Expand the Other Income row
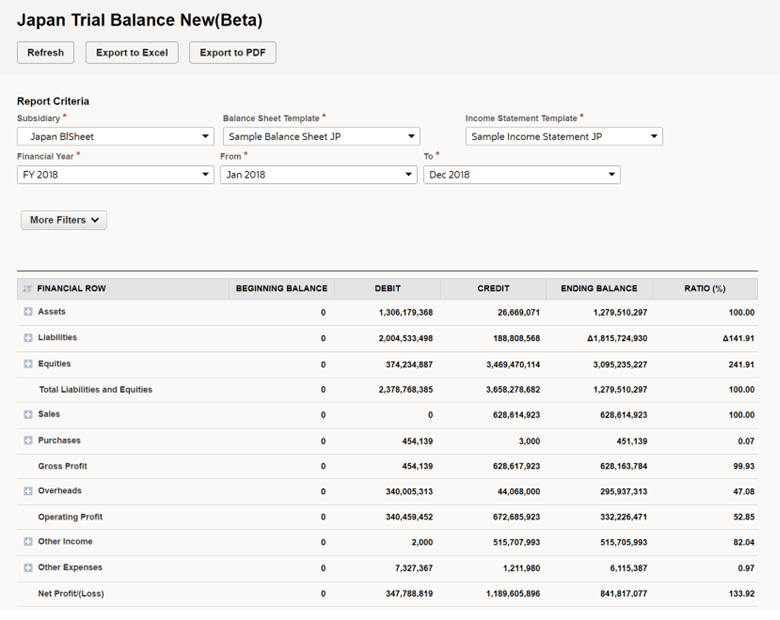 pos(28,541)
